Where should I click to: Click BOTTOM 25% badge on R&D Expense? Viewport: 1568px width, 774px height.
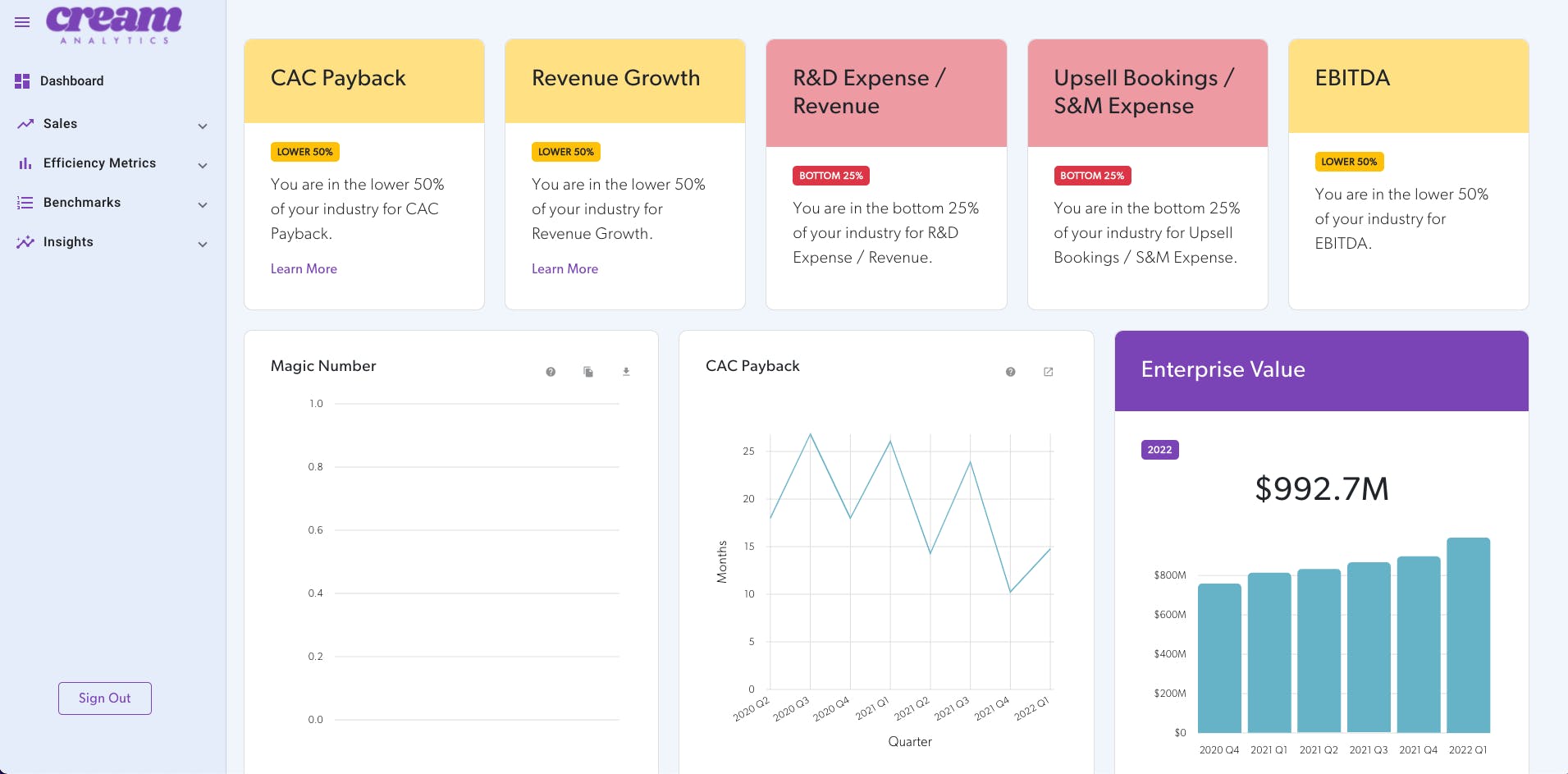coord(831,176)
